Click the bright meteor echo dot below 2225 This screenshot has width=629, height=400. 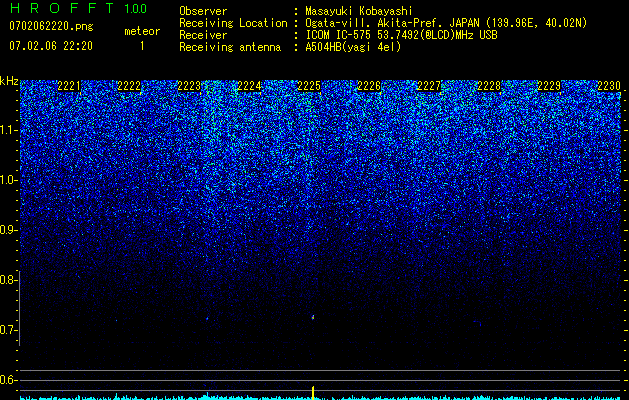point(313,317)
